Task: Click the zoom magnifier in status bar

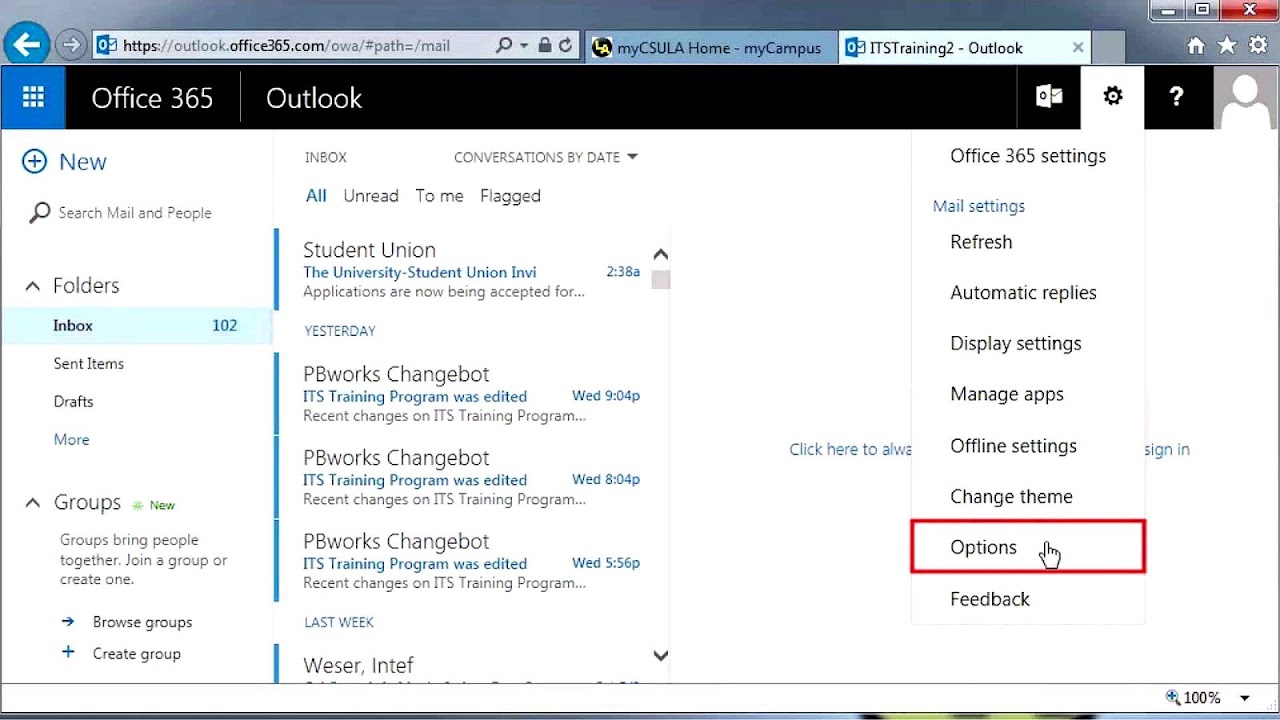Action: 1173,698
